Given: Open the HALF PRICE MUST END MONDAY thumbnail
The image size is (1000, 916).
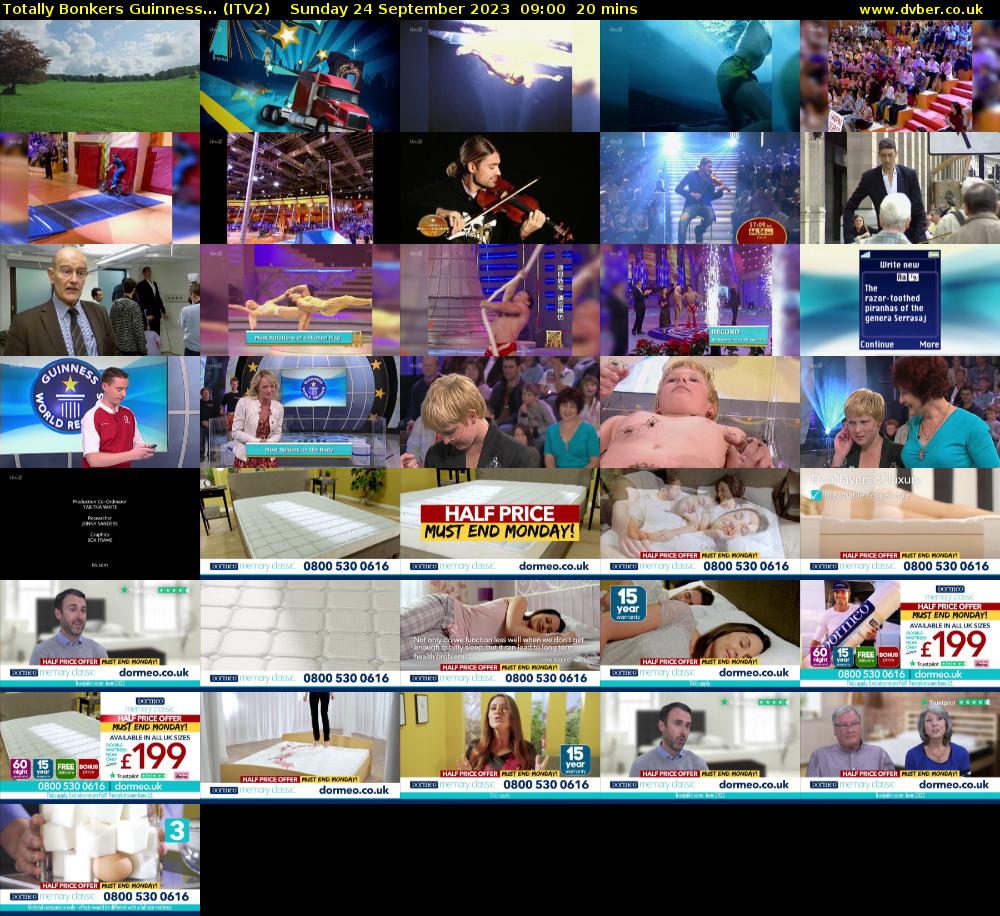Looking at the screenshot, I should (x=500, y=524).
